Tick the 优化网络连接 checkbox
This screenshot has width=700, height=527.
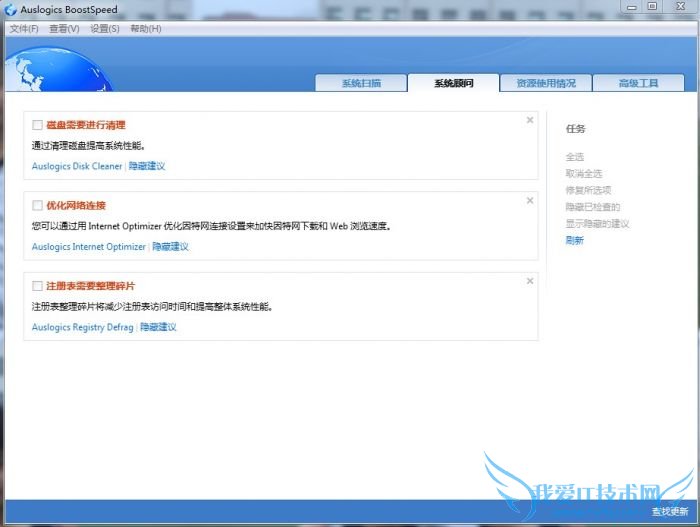pyautogui.click(x=37, y=205)
